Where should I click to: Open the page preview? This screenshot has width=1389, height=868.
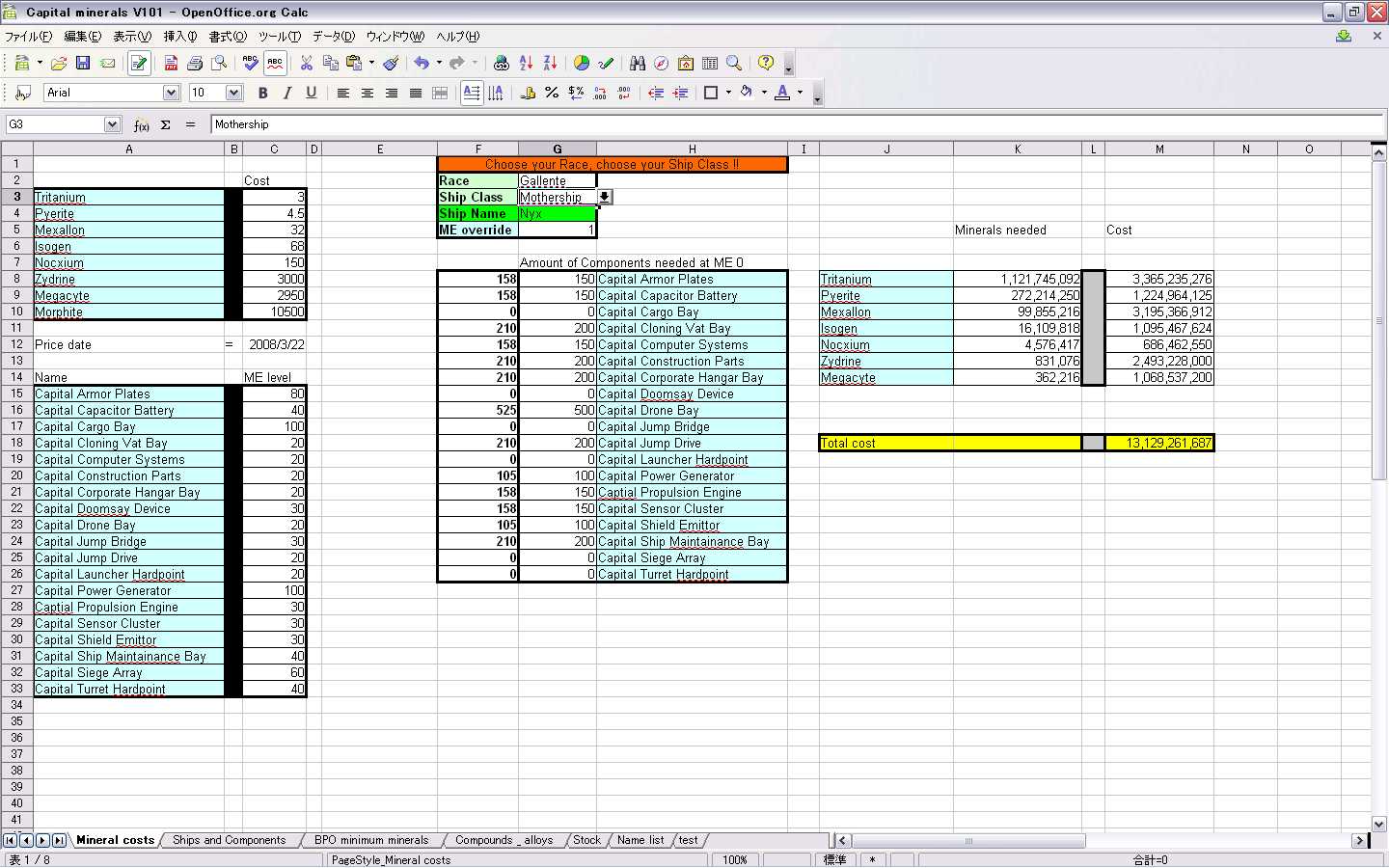220,63
